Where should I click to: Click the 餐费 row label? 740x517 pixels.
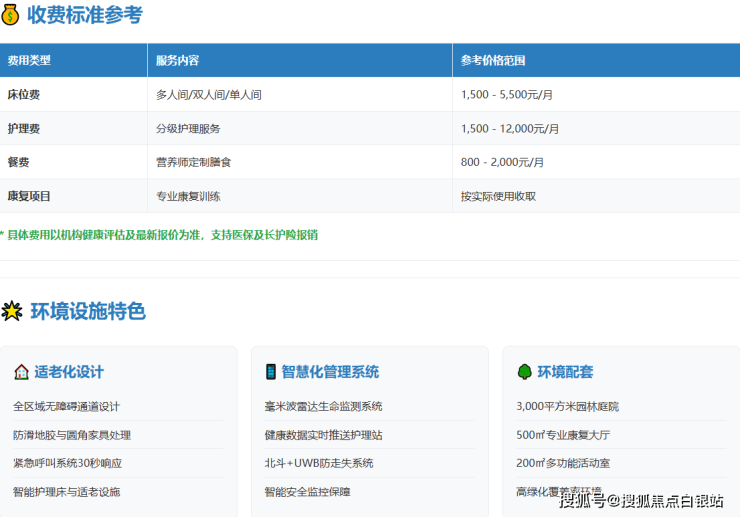click(x=18, y=162)
